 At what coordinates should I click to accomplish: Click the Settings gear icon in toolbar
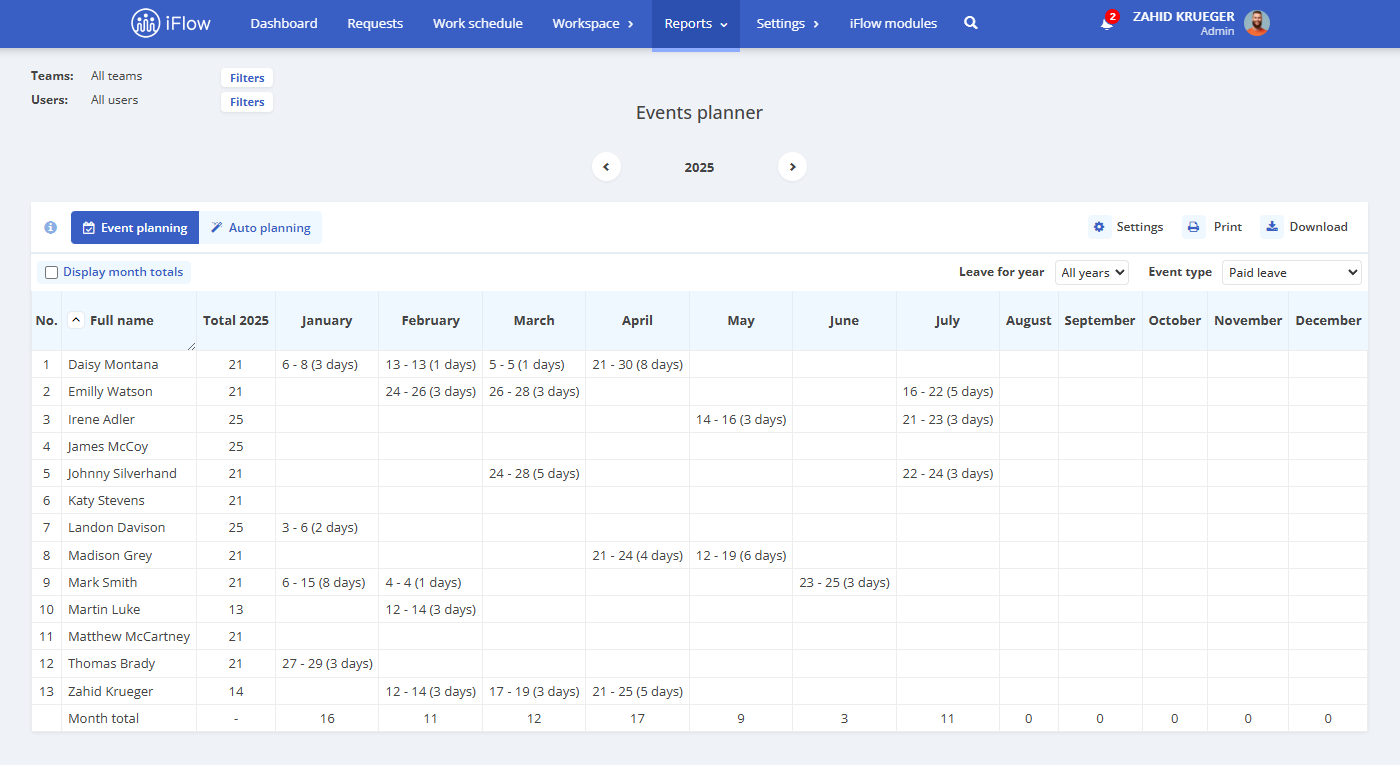click(1099, 227)
